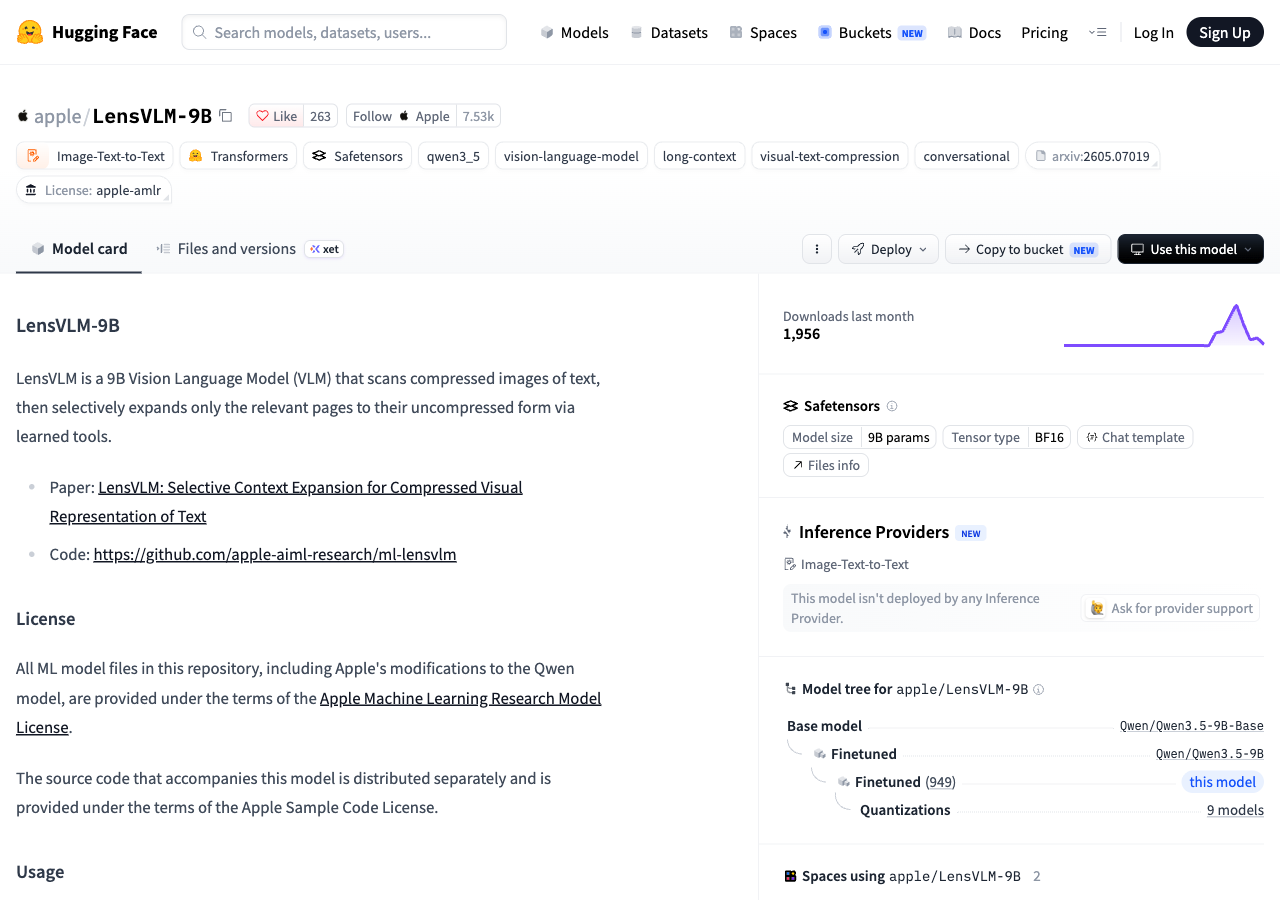Open the License apple-amlr tag
The width and height of the screenshot is (1280, 900).
click(94, 190)
